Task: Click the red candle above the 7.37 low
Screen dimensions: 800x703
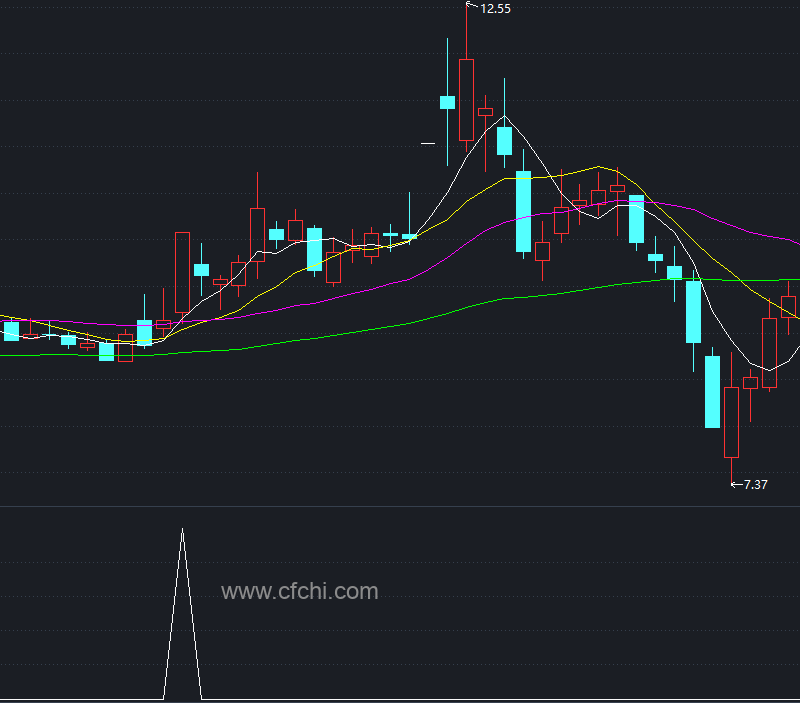Action: 732,422
